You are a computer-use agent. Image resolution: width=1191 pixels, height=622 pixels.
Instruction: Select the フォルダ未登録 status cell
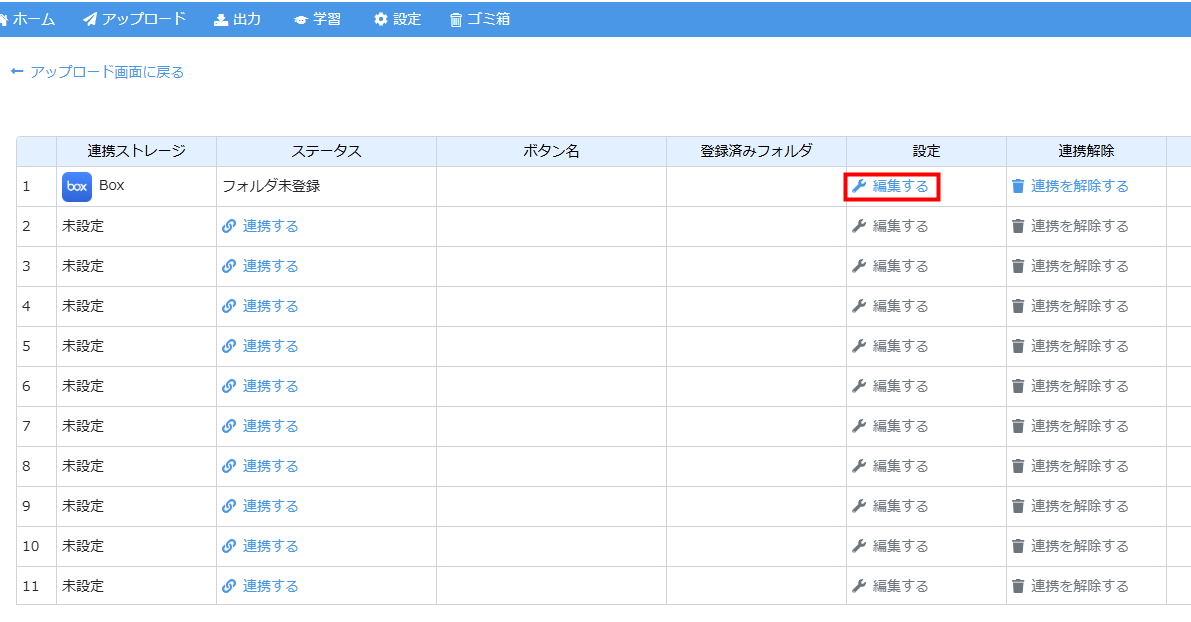pyautogui.click(x=271, y=186)
